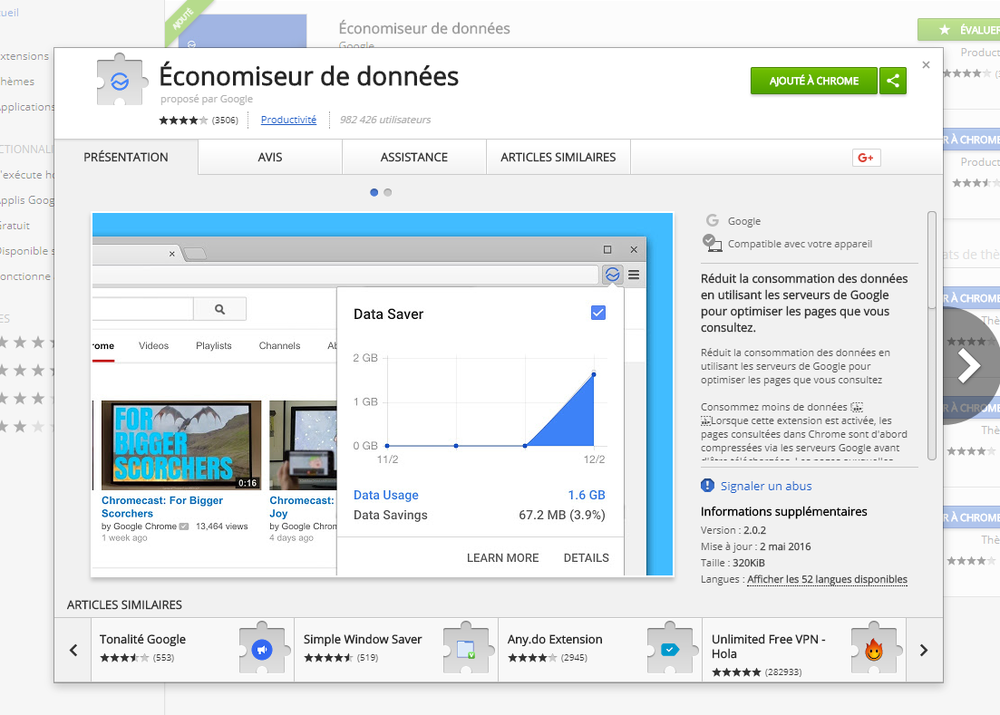Select the second slide indicator dot
Viewport: 1000px width, 715px height.
(387, 192)
